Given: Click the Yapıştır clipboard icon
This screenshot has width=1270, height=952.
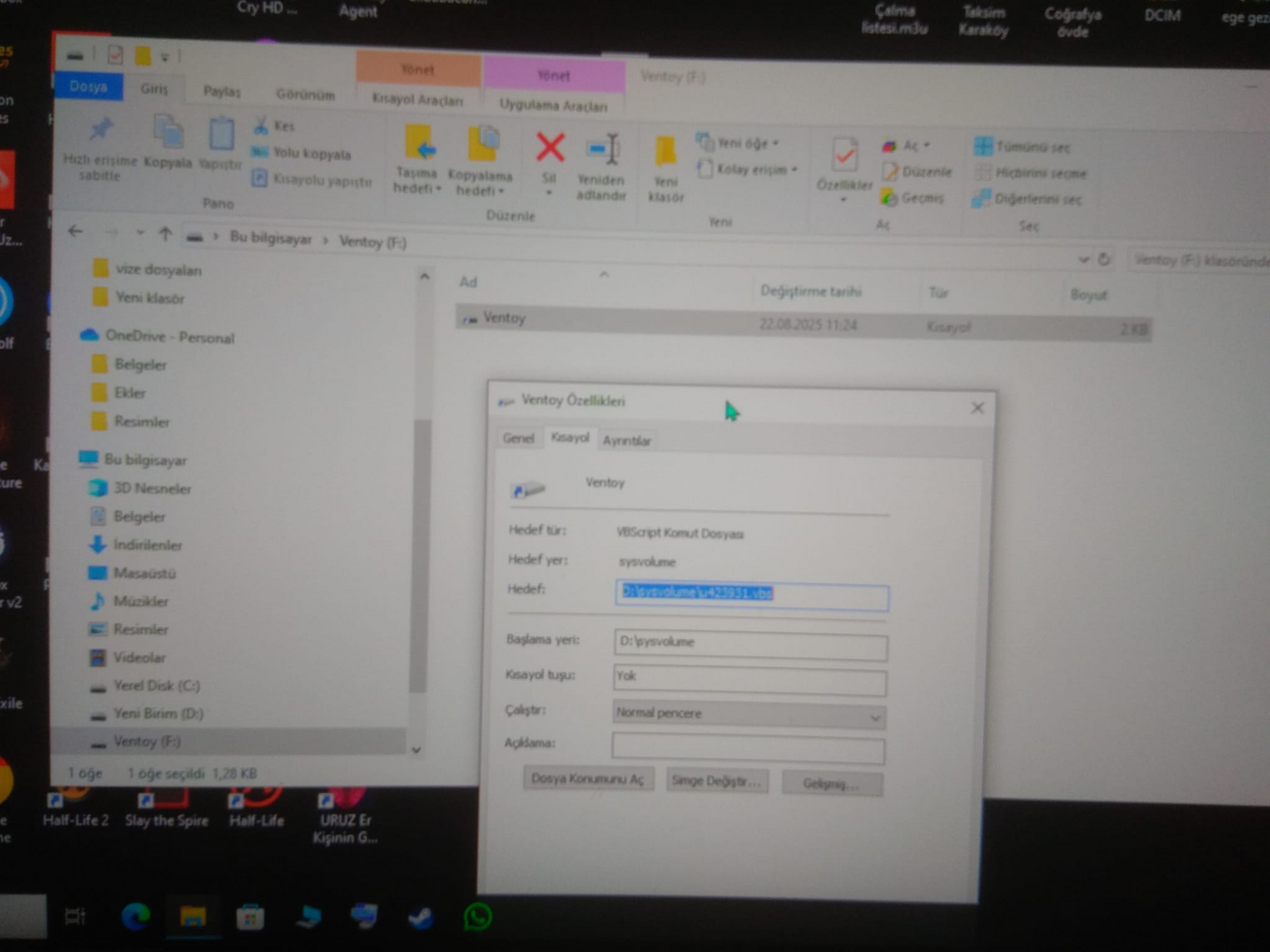Looking at the screenshot, I should [220, 143].
